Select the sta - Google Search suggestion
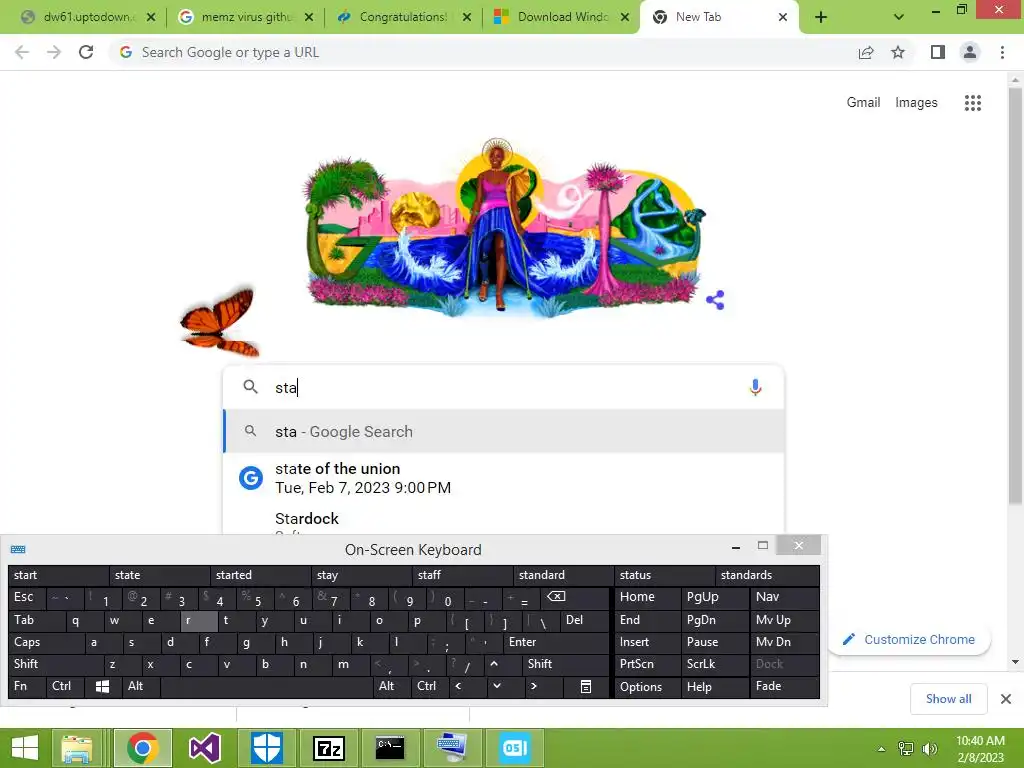Image resolution: width=1024 pixels, height=768 pixels. click(x=503, y=432)
